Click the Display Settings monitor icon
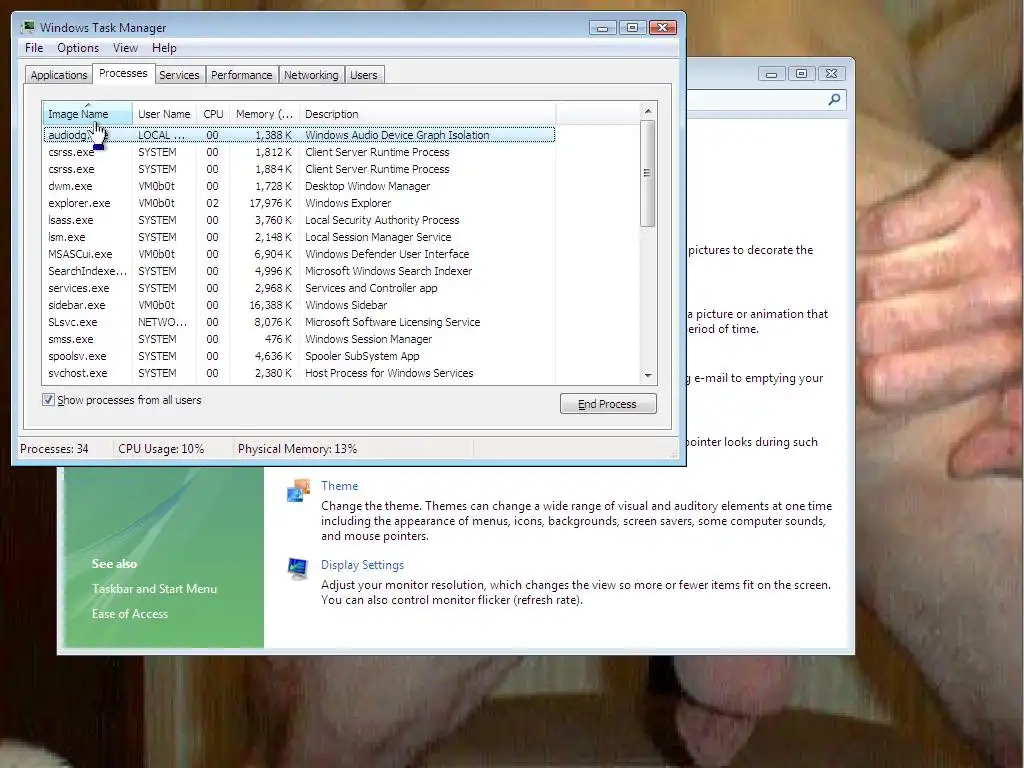The height and width of the screenshot is (768, 1024). point(298,569)
